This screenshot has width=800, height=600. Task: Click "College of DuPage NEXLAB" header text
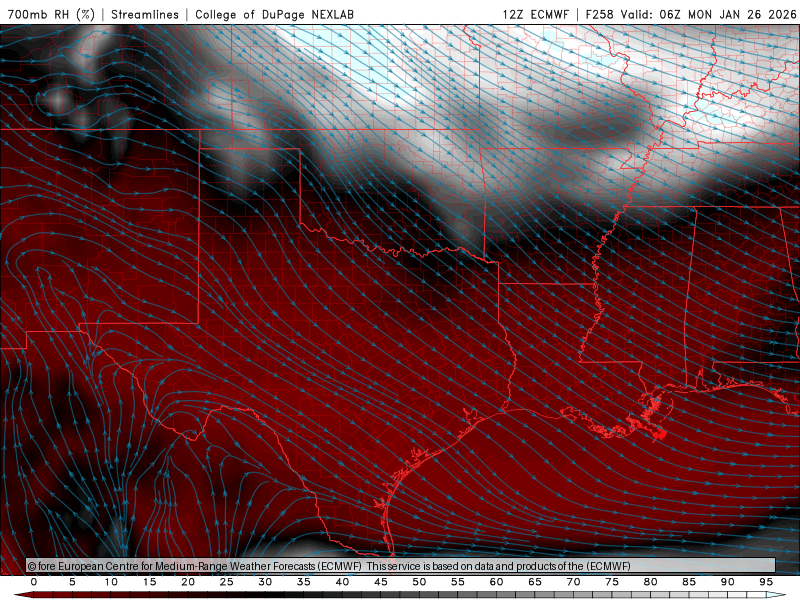(x=274, y=14)
